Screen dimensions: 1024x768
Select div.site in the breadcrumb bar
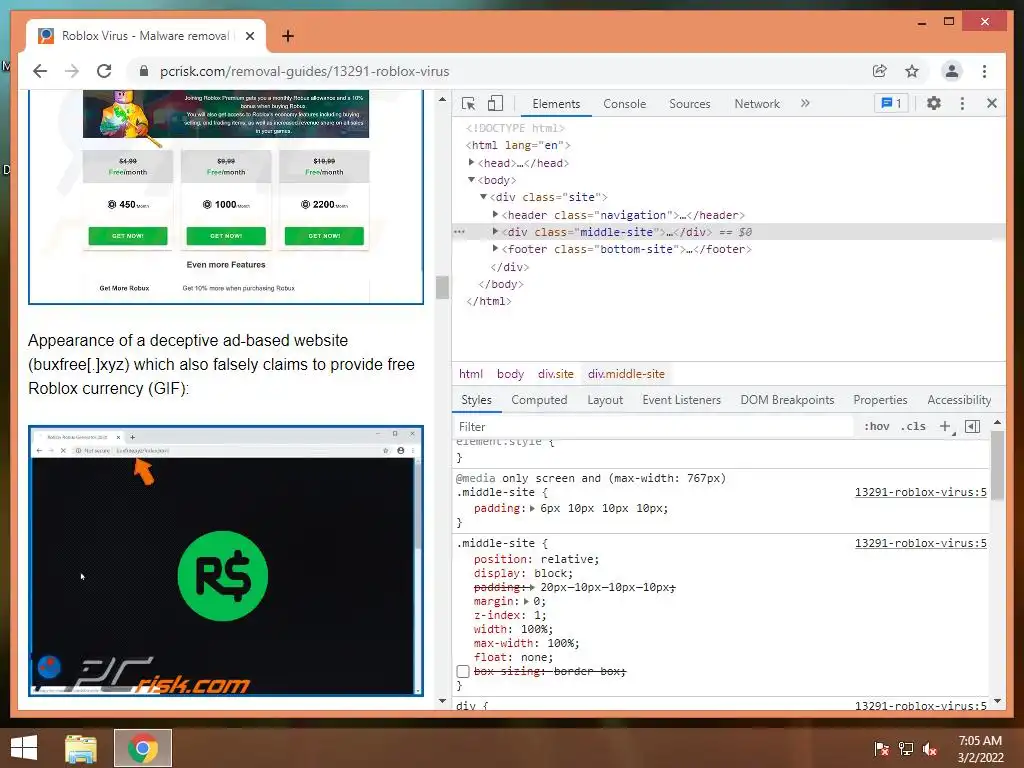[x=556, y=374]
